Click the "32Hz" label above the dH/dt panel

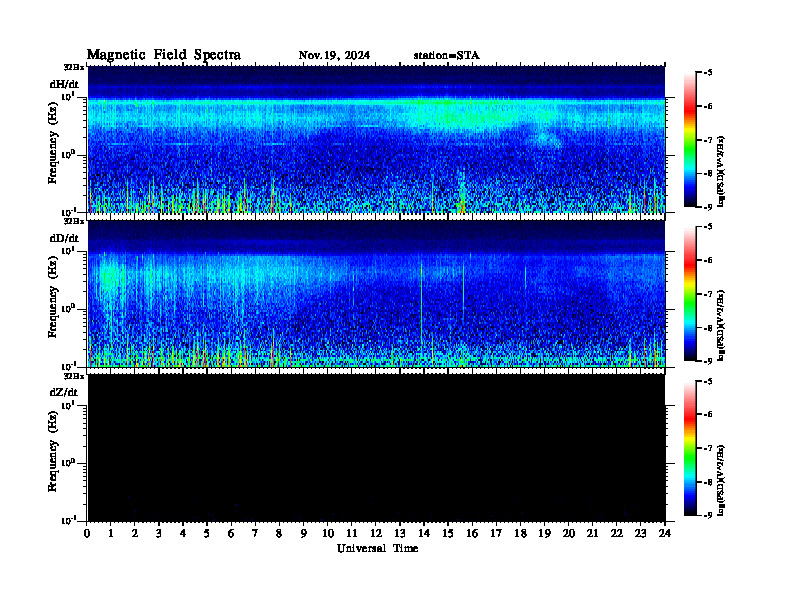click(74, 67)
